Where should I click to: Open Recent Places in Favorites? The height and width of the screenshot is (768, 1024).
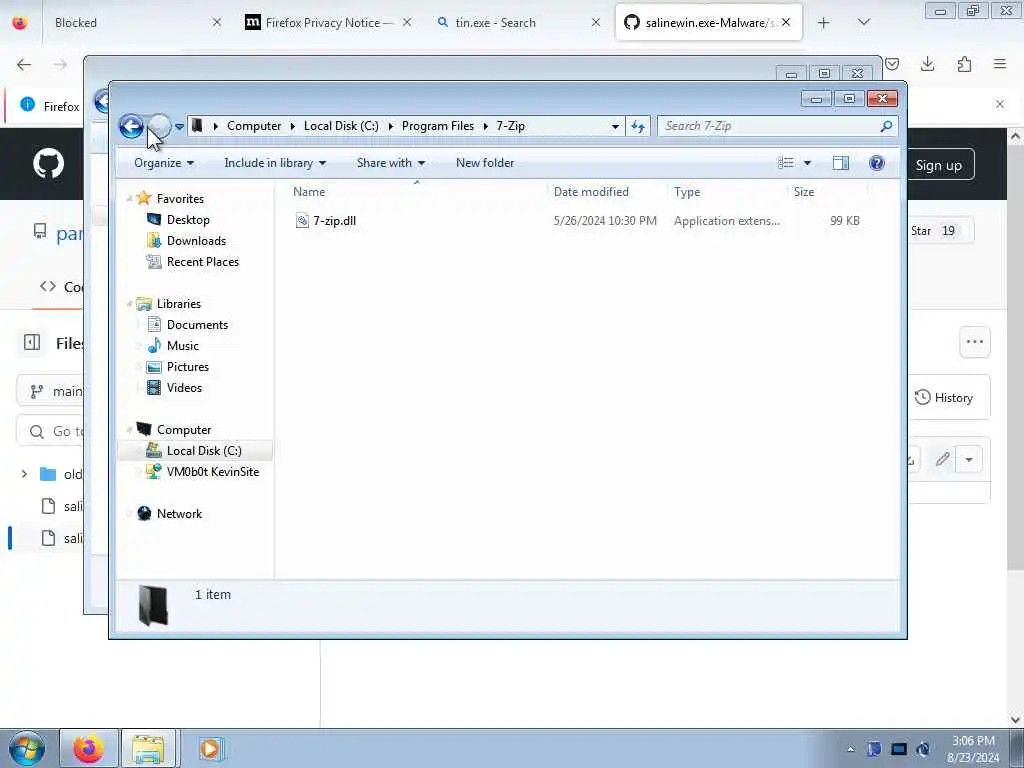coord(202,261)
